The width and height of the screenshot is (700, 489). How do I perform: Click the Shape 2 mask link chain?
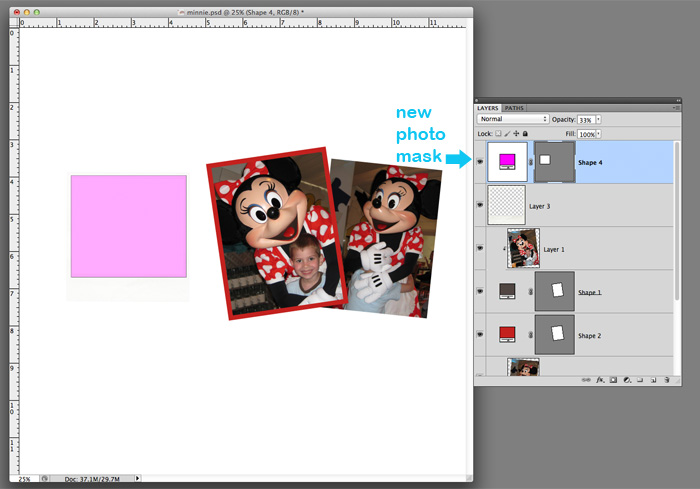point(531,334)
